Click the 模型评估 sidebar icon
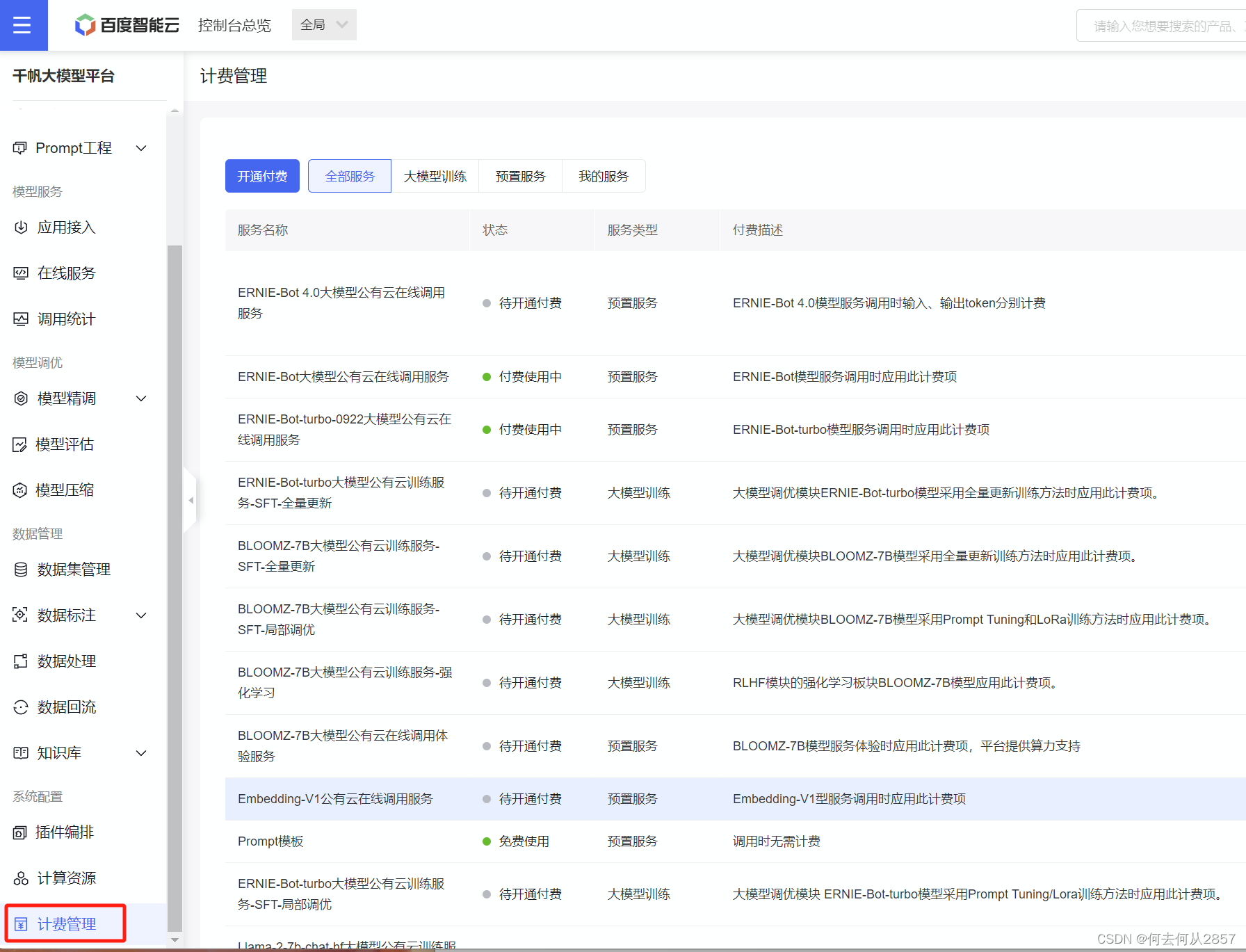This screenshot has height=952, width=1246. coord(20,444)
